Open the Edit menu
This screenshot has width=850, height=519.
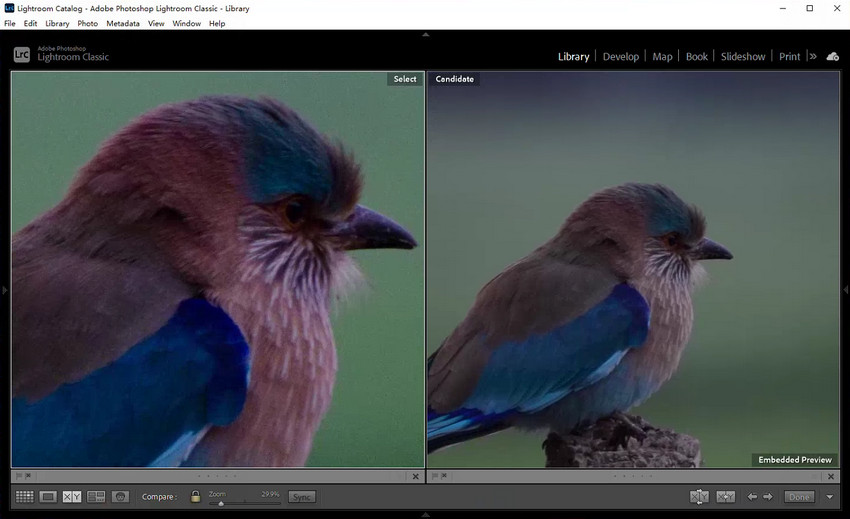tap(30, 23)
